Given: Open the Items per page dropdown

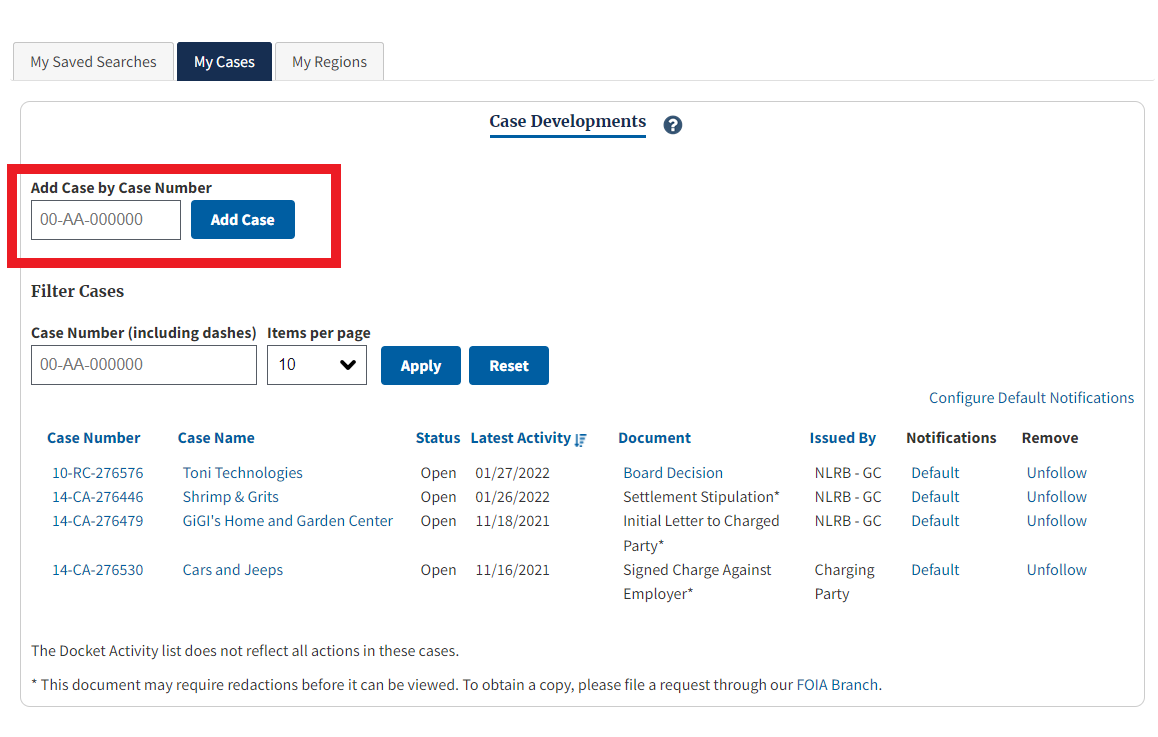Looking at the screenshot, I should (316, 365).
